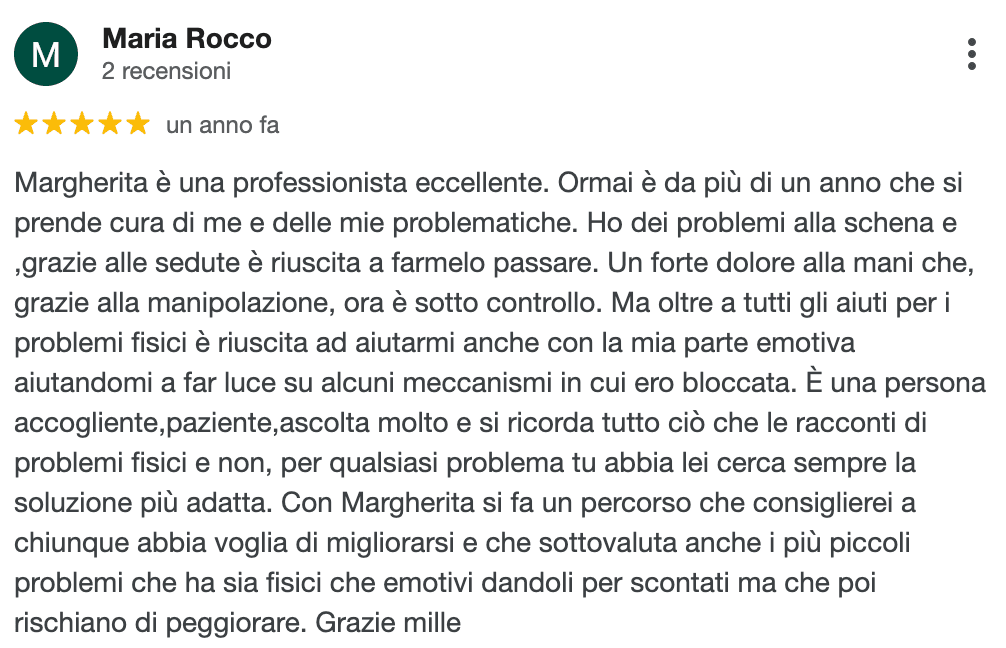Open the three-dot review options menu
This screenshot has width=1006, height=648.
(x=971, y=54)
